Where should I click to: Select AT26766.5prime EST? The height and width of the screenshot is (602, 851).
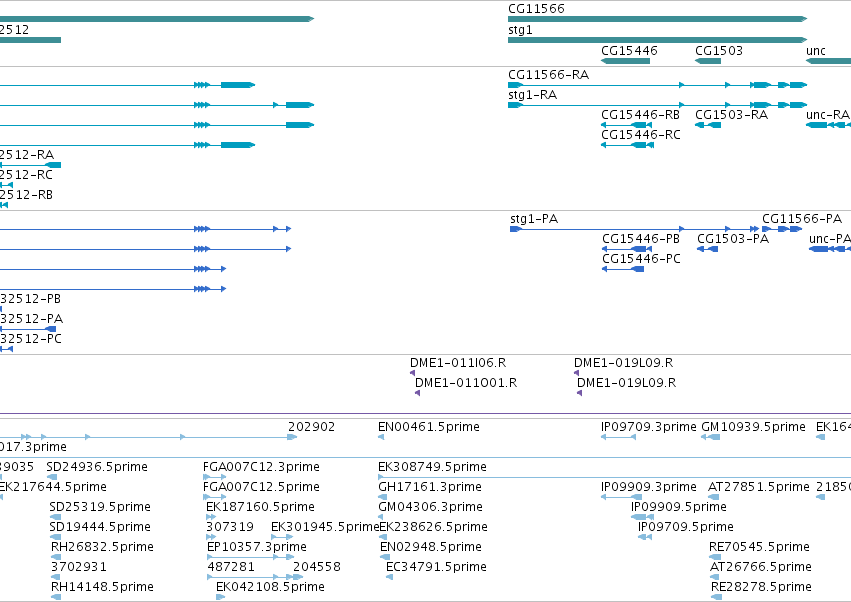tap(715, 578)
